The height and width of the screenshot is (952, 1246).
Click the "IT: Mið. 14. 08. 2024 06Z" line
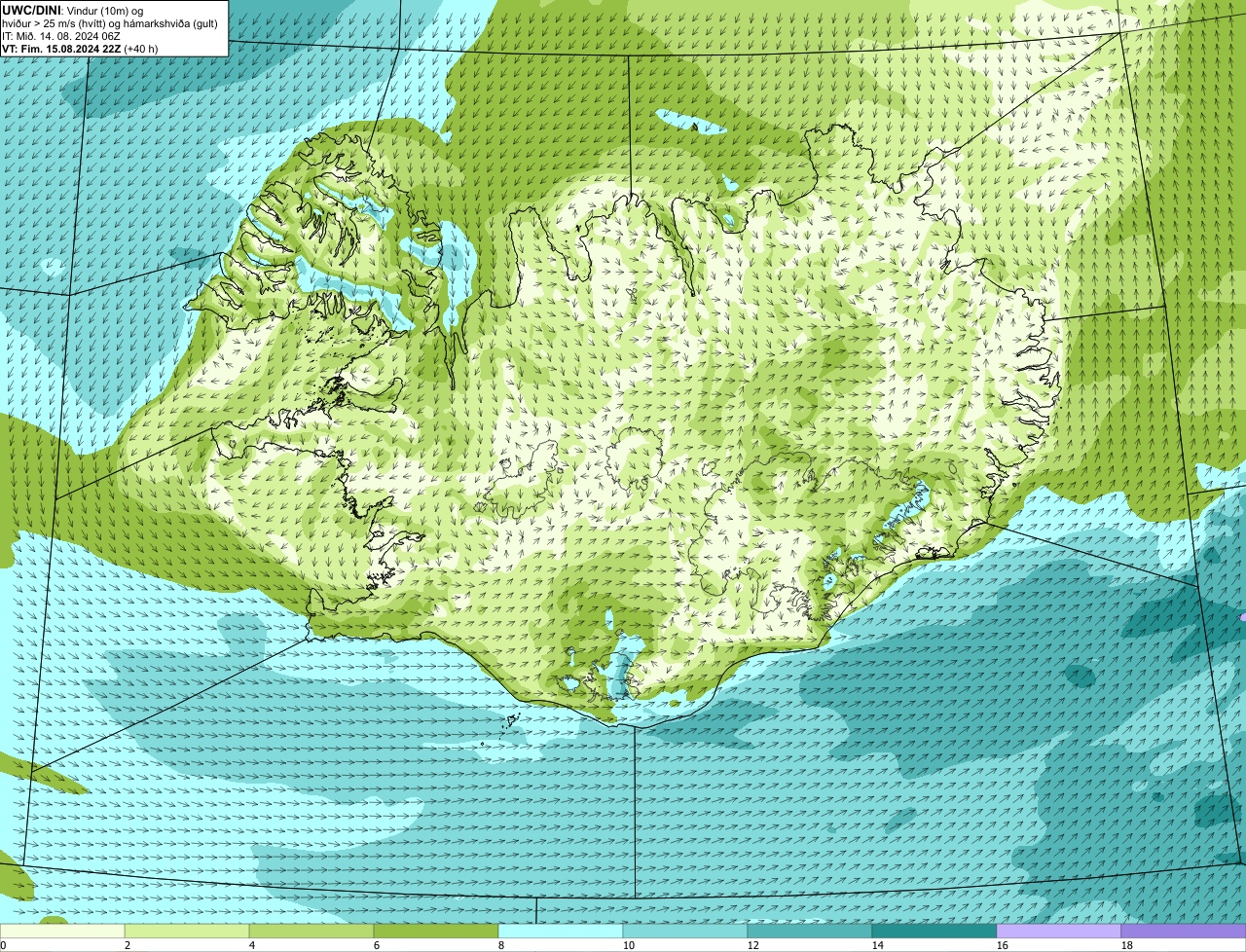pyautogui.click(x=61, y=35)
